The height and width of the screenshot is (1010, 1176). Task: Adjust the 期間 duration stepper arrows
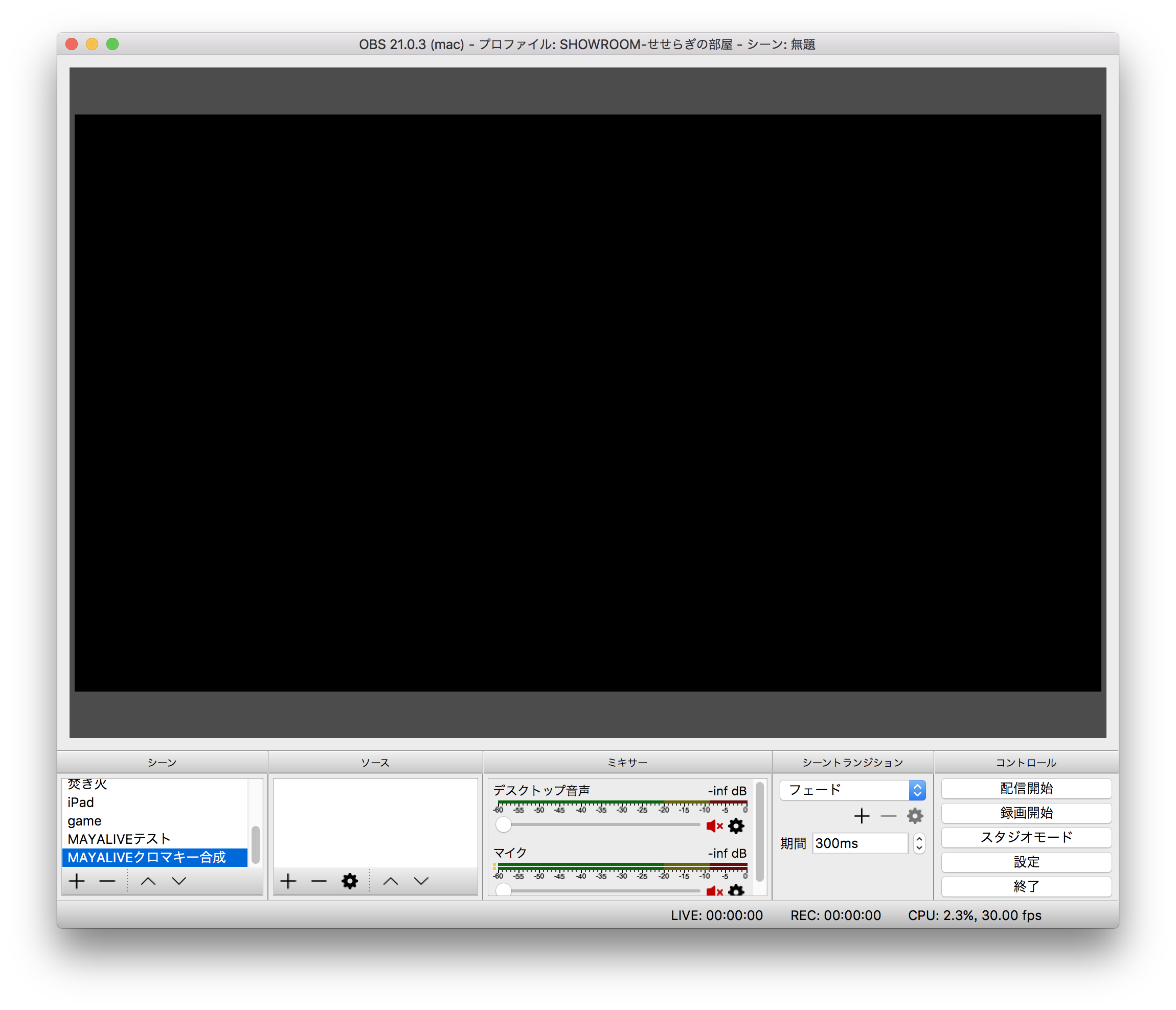[x=919, y=844]
